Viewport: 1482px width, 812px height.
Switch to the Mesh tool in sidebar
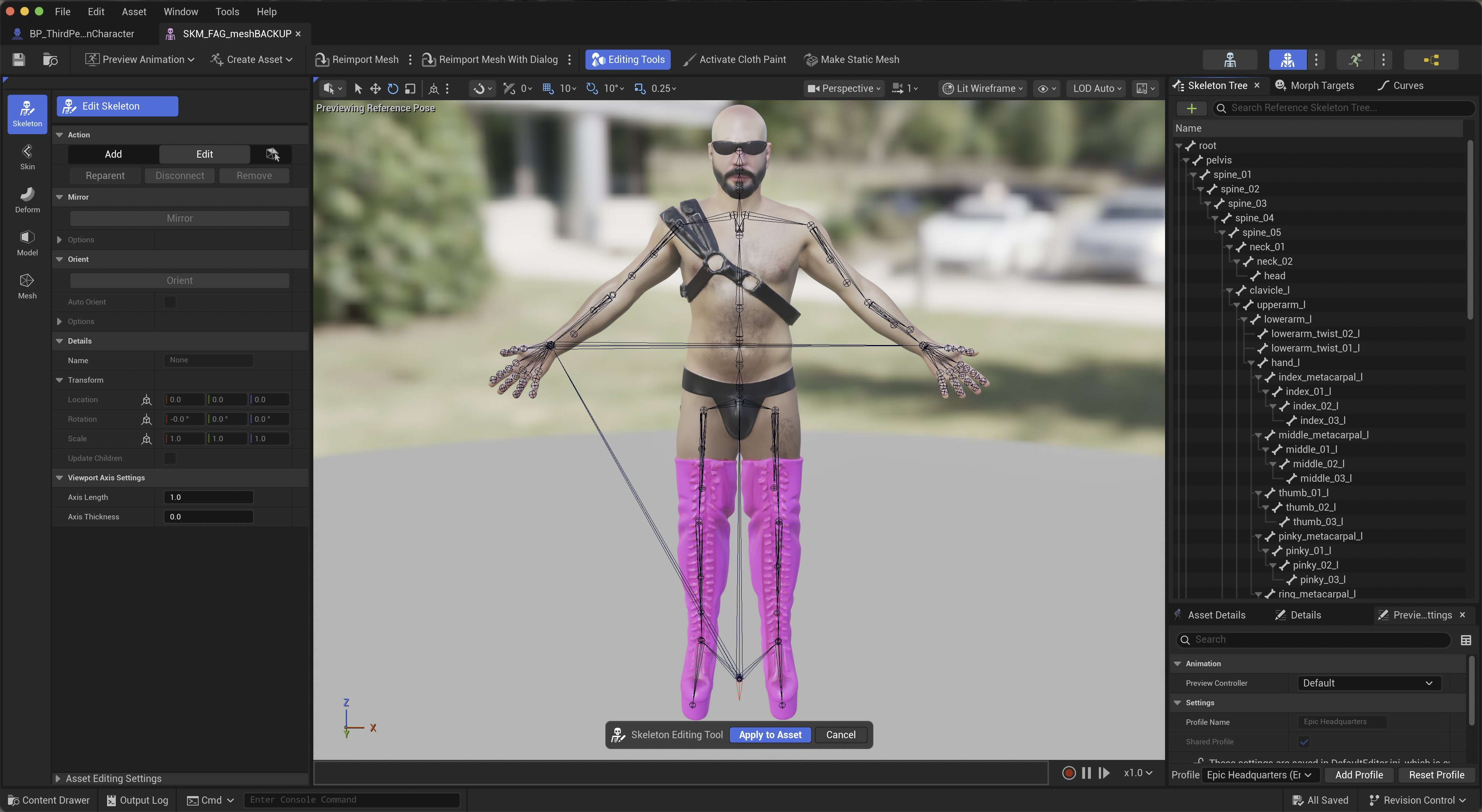point(27,286)
